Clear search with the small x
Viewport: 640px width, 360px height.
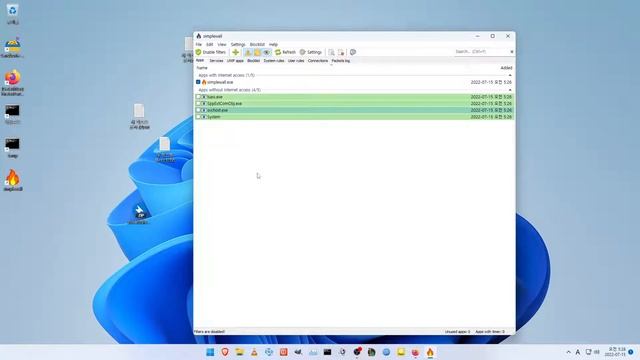511,52
